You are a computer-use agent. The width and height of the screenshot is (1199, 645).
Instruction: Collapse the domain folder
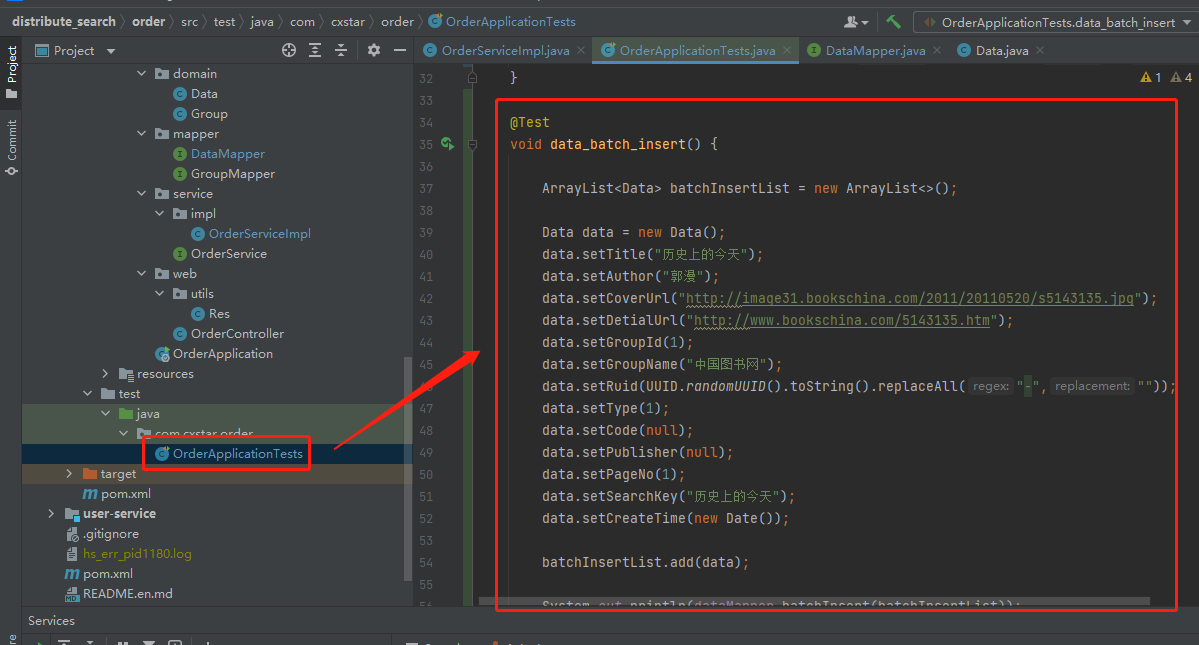pyautogui.click(x=141, y=73)
